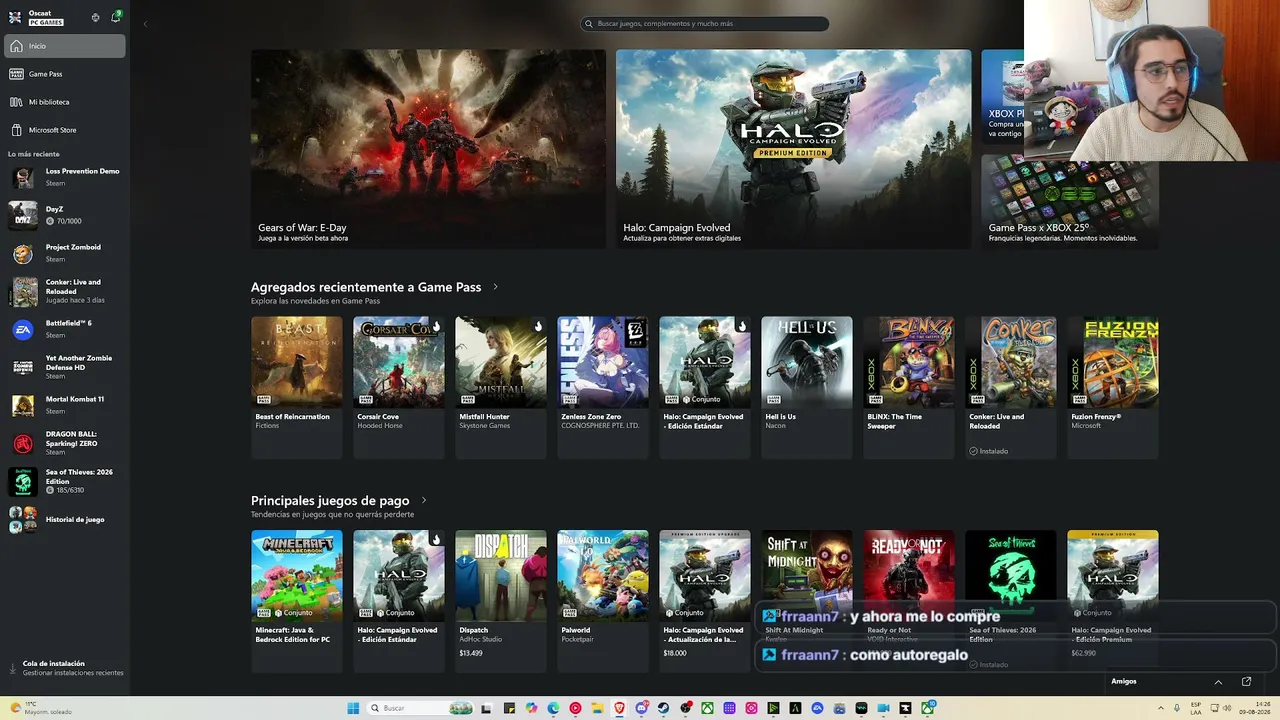Open Microsoft Store from the sidebar
Viewport: 1280px width, 720px height.
pyautogui.click(x=65, y=130)
